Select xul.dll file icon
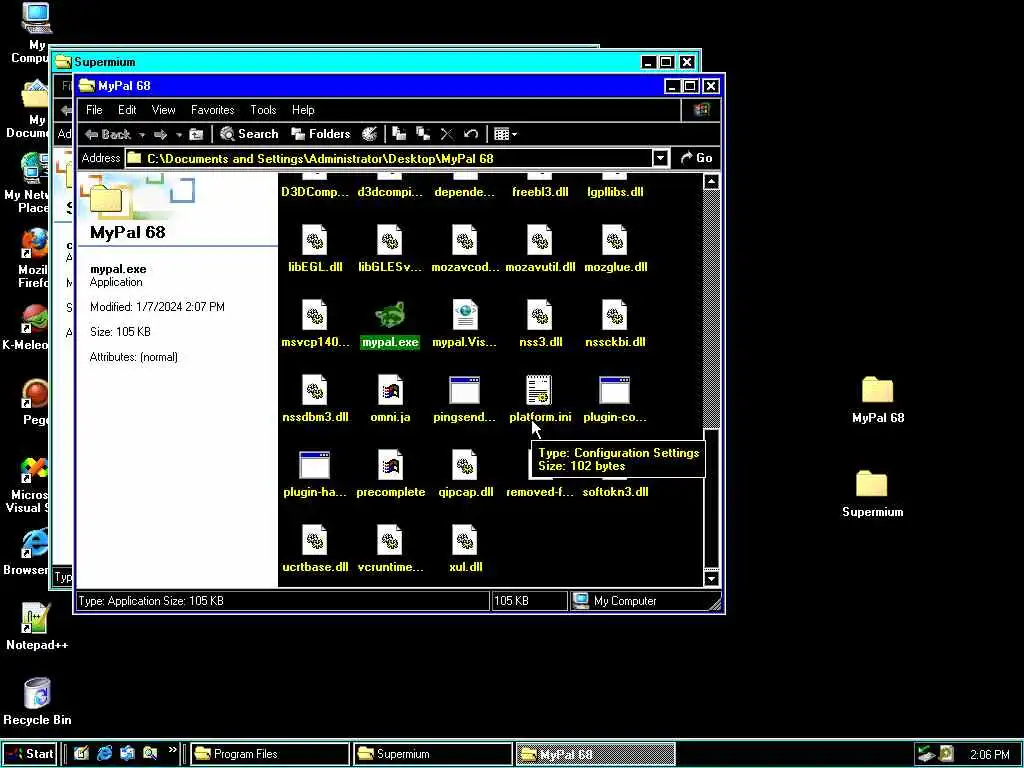 point(465,541)
